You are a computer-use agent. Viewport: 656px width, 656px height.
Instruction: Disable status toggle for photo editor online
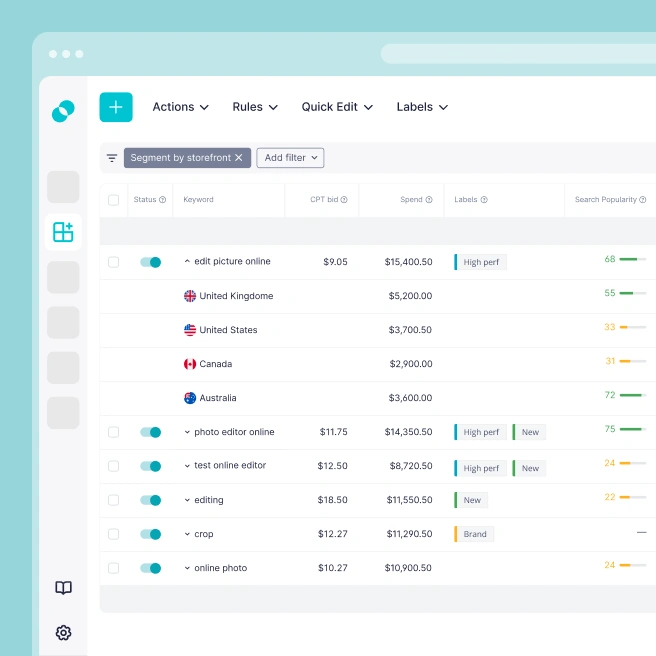151,432
